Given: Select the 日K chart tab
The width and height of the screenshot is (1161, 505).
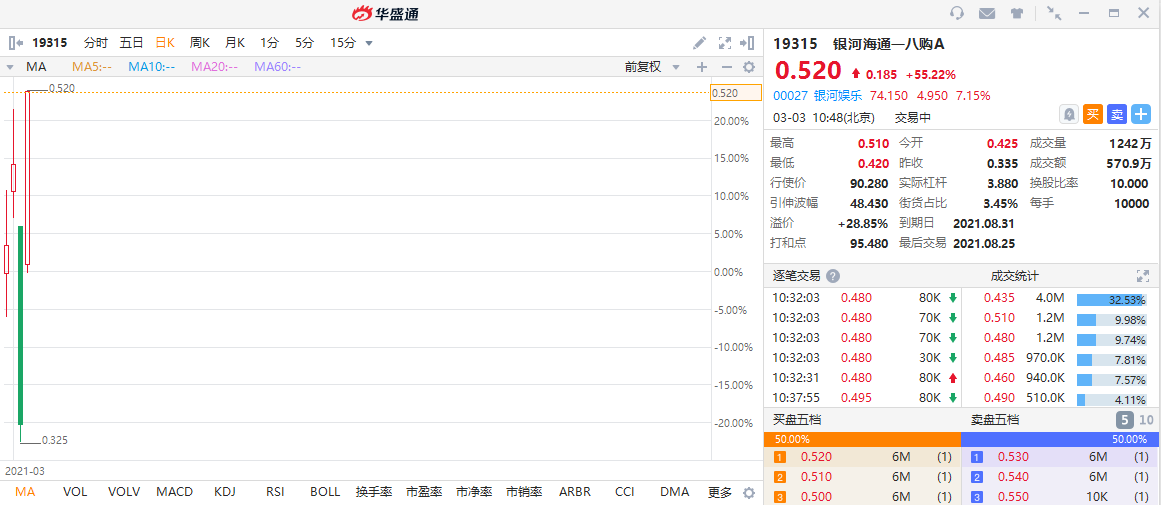Looking at the screenshot, I should pyautogui.click(x=164, y=43).
